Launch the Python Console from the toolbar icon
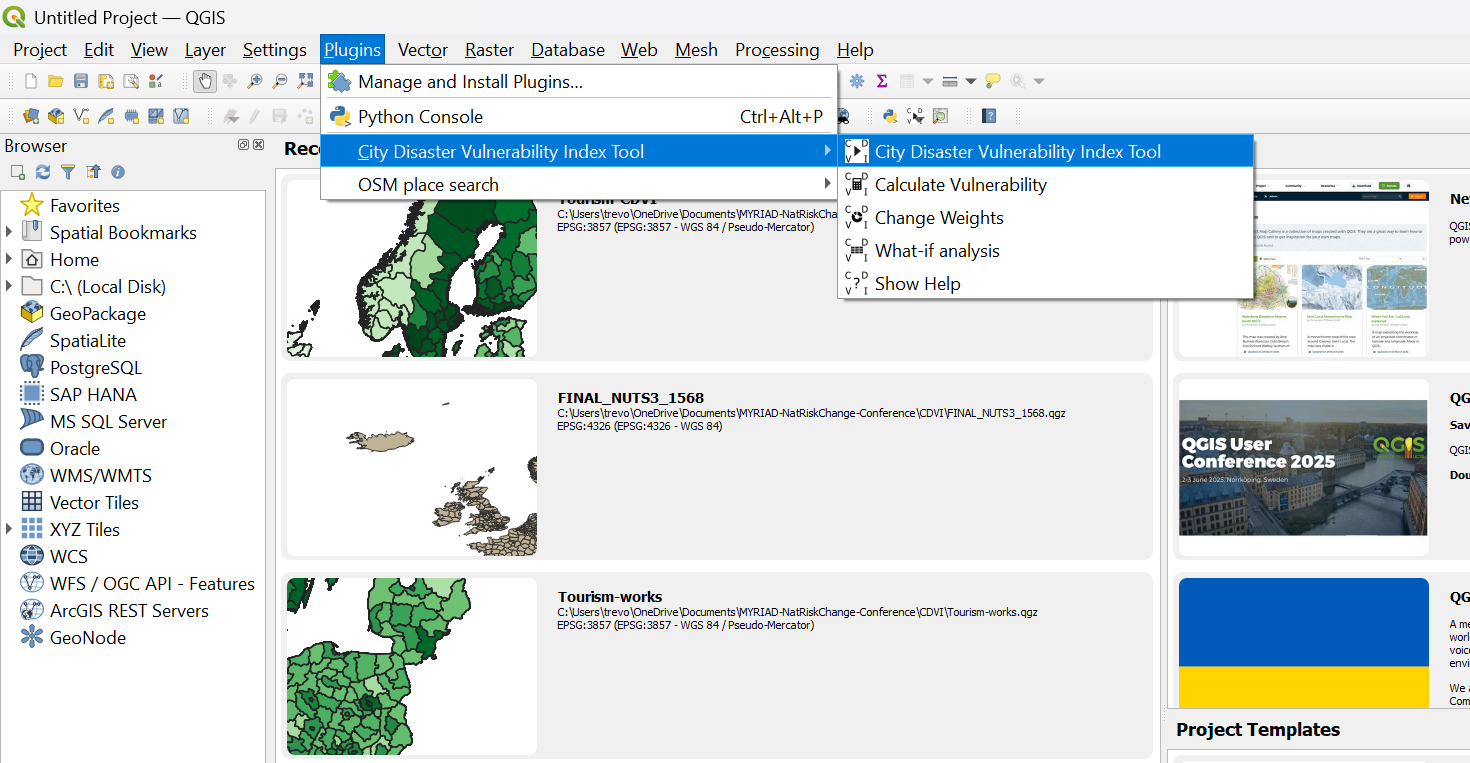The height and width of the screenshot is (763, 1470). click(890, 116)
